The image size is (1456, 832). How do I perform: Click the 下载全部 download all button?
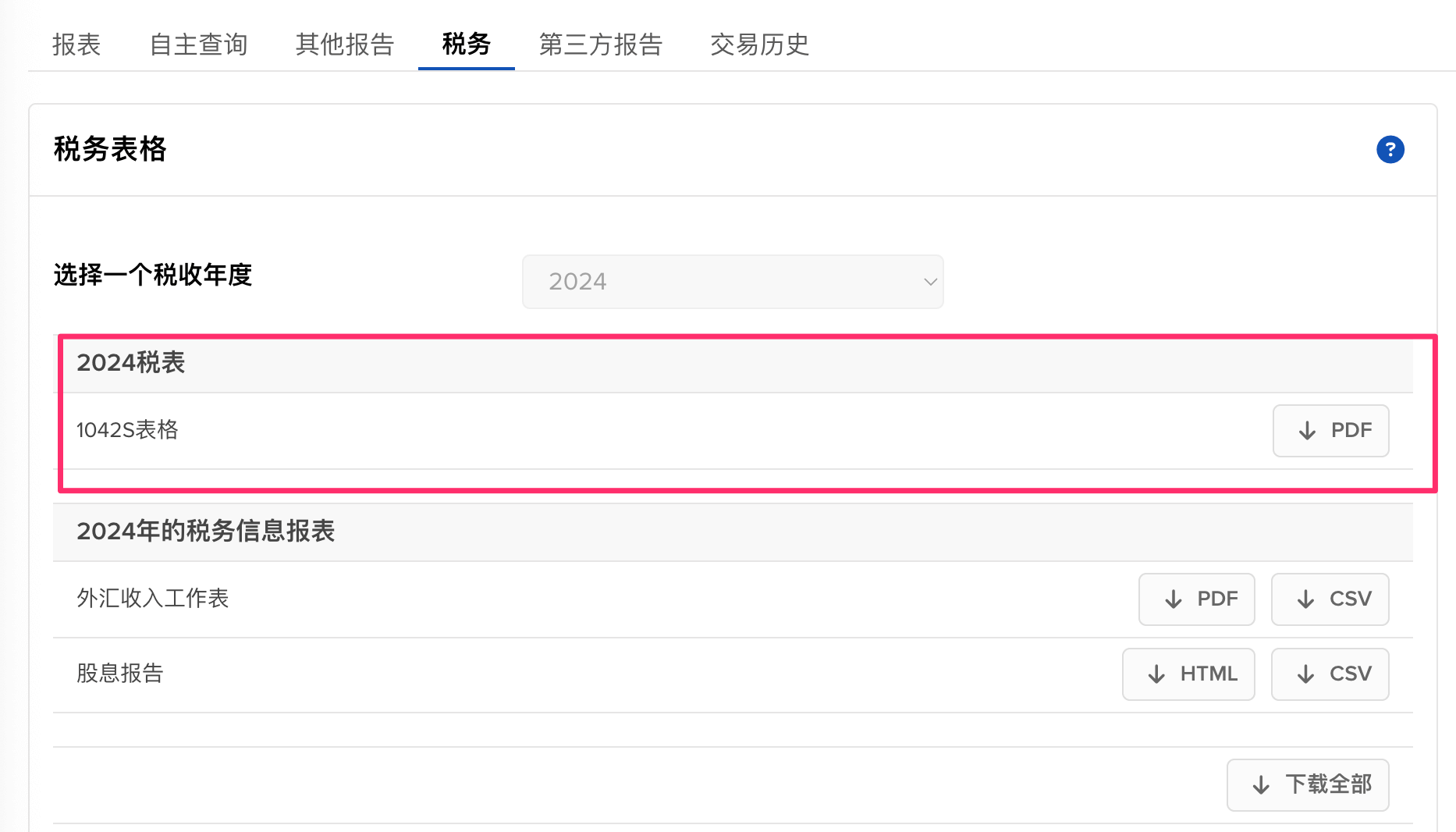tap(1308, 784)
